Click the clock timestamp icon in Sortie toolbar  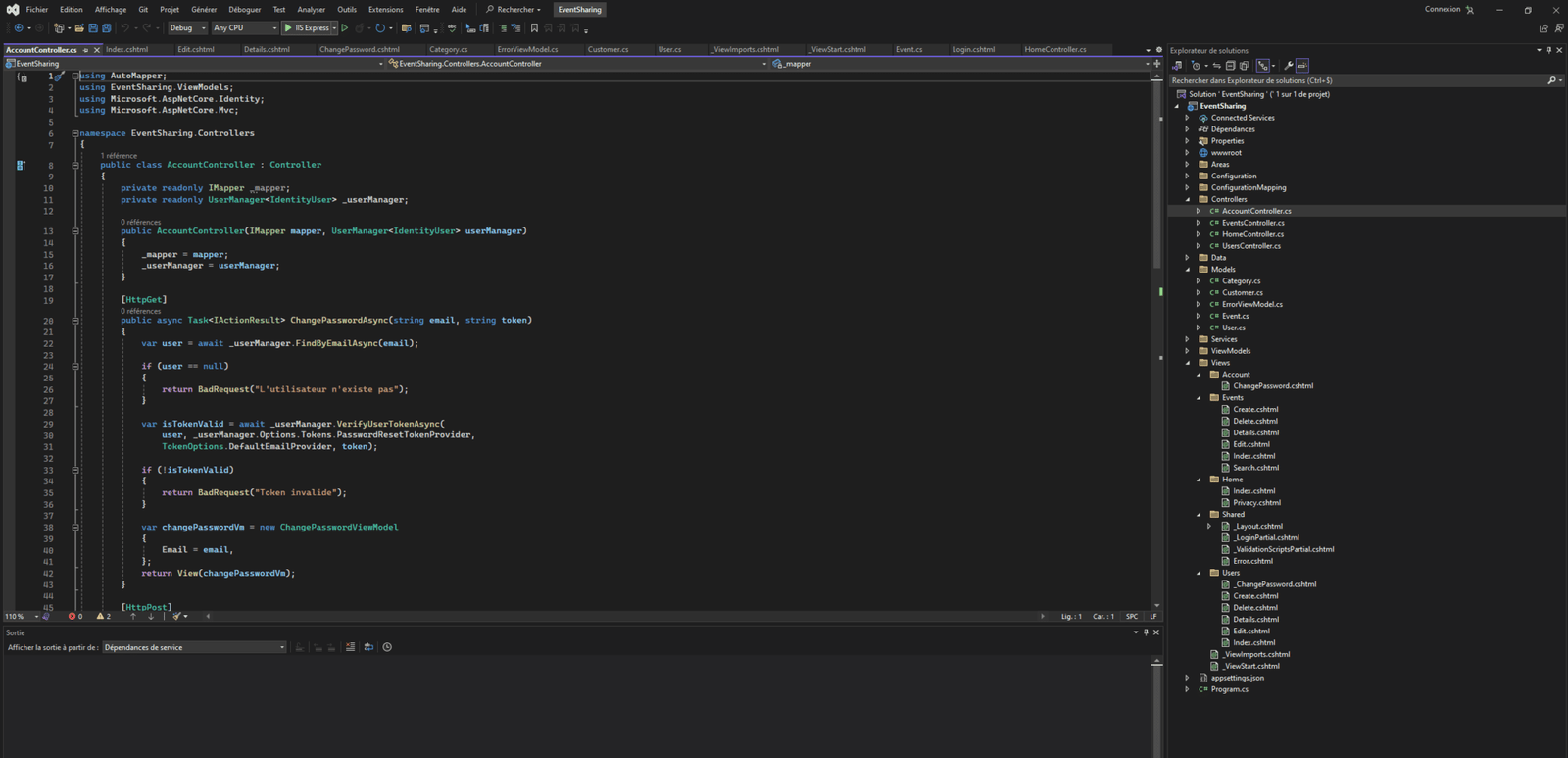(x=387, y=647)
